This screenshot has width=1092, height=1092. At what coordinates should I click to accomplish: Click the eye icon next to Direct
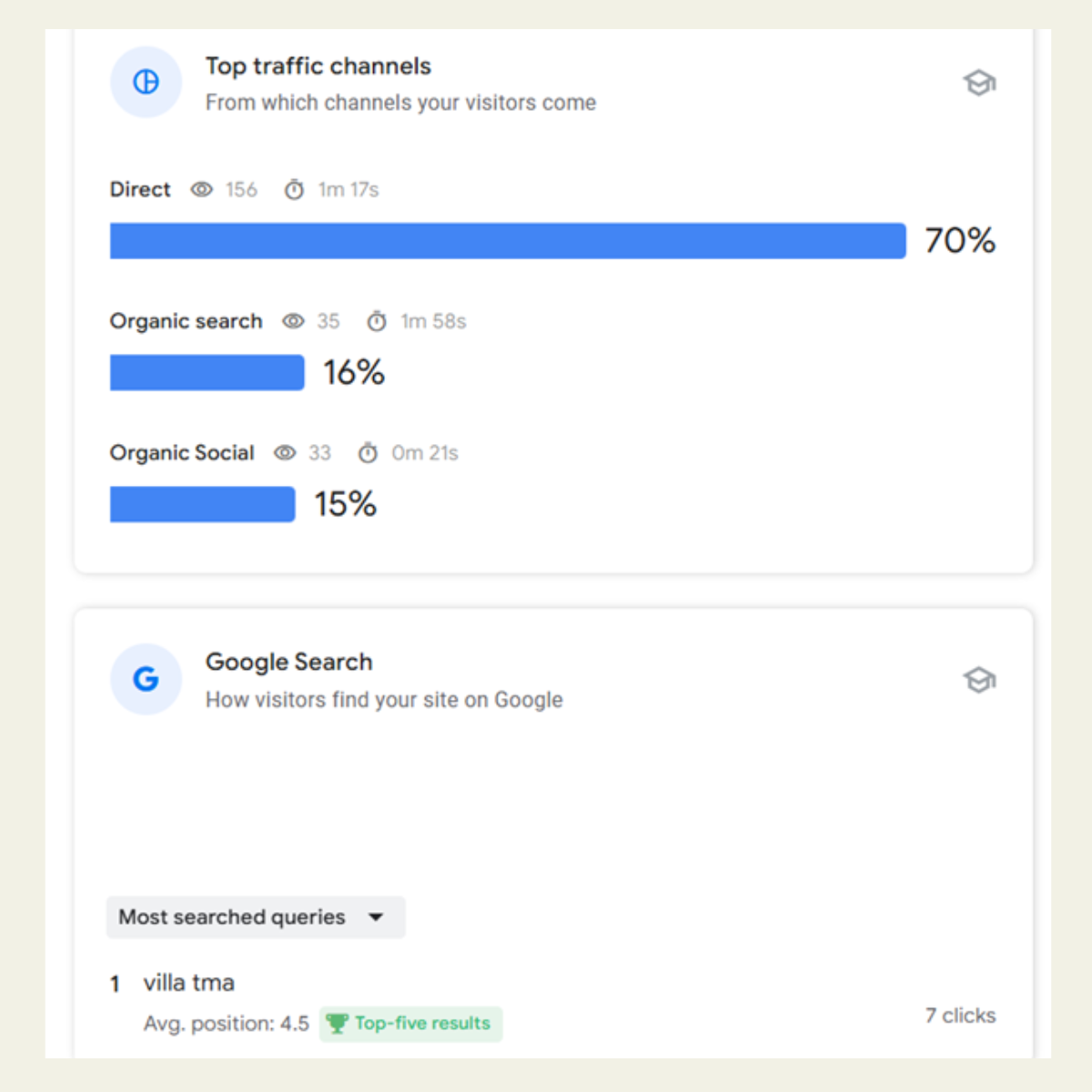(201, 189)
